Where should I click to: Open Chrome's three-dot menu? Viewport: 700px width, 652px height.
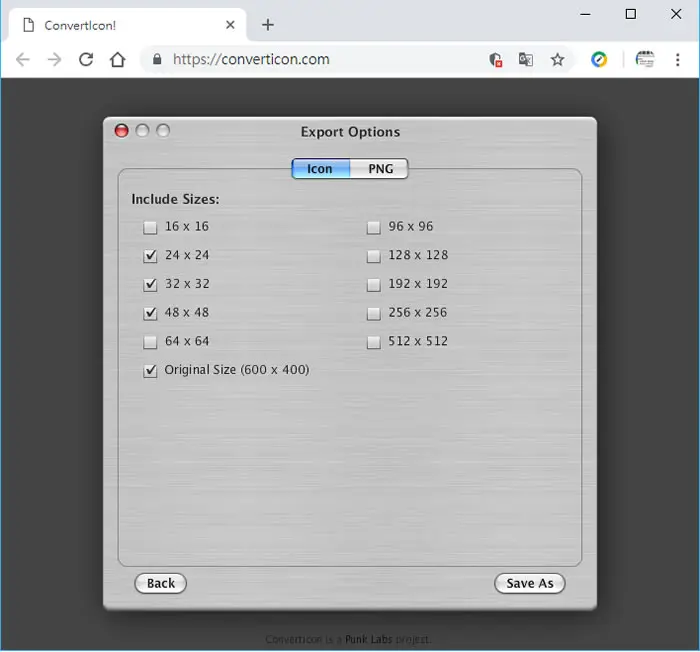pyautogui.click(x=677, y=59)
